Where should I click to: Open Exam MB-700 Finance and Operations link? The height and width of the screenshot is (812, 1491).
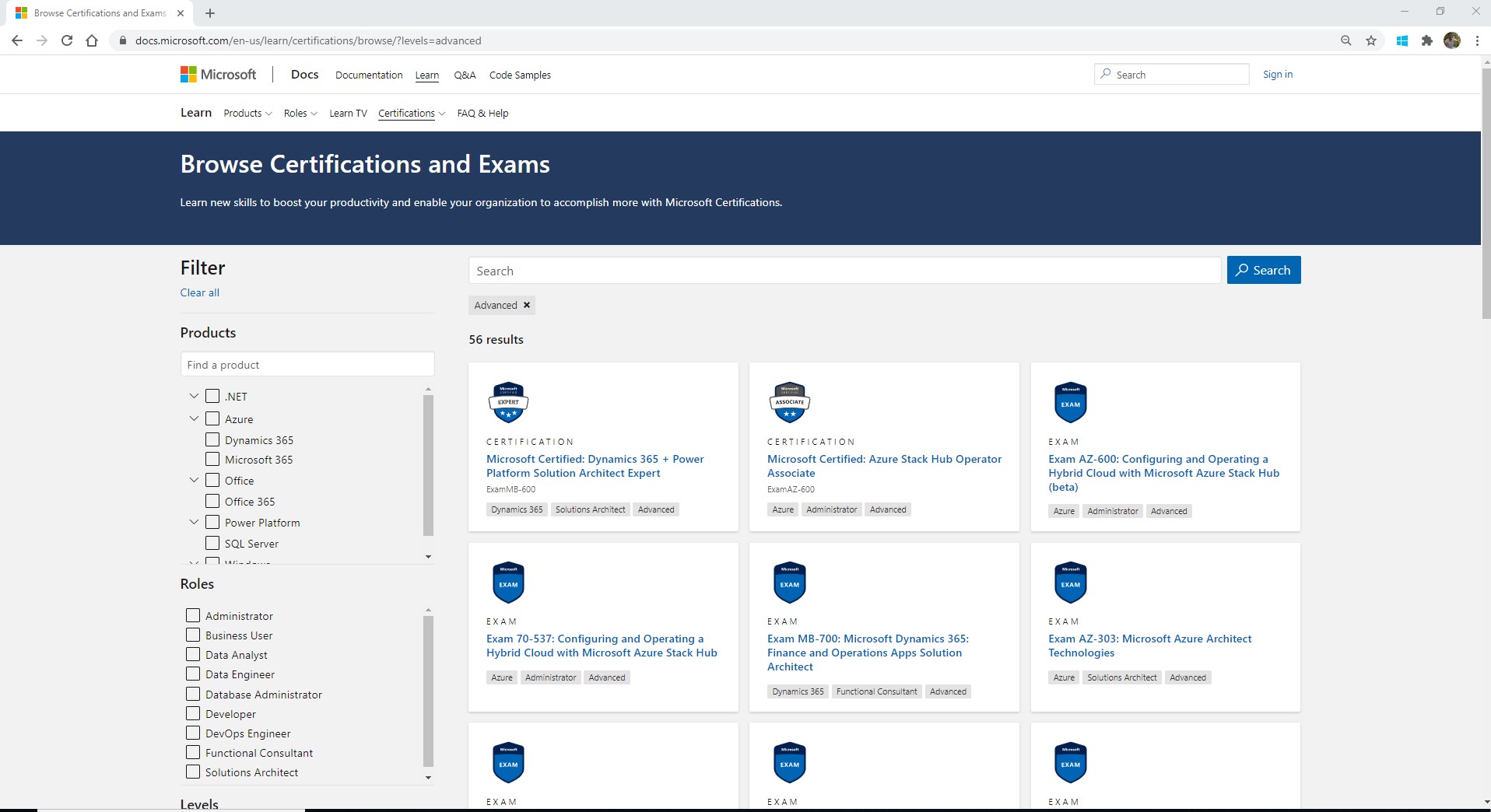868,653
